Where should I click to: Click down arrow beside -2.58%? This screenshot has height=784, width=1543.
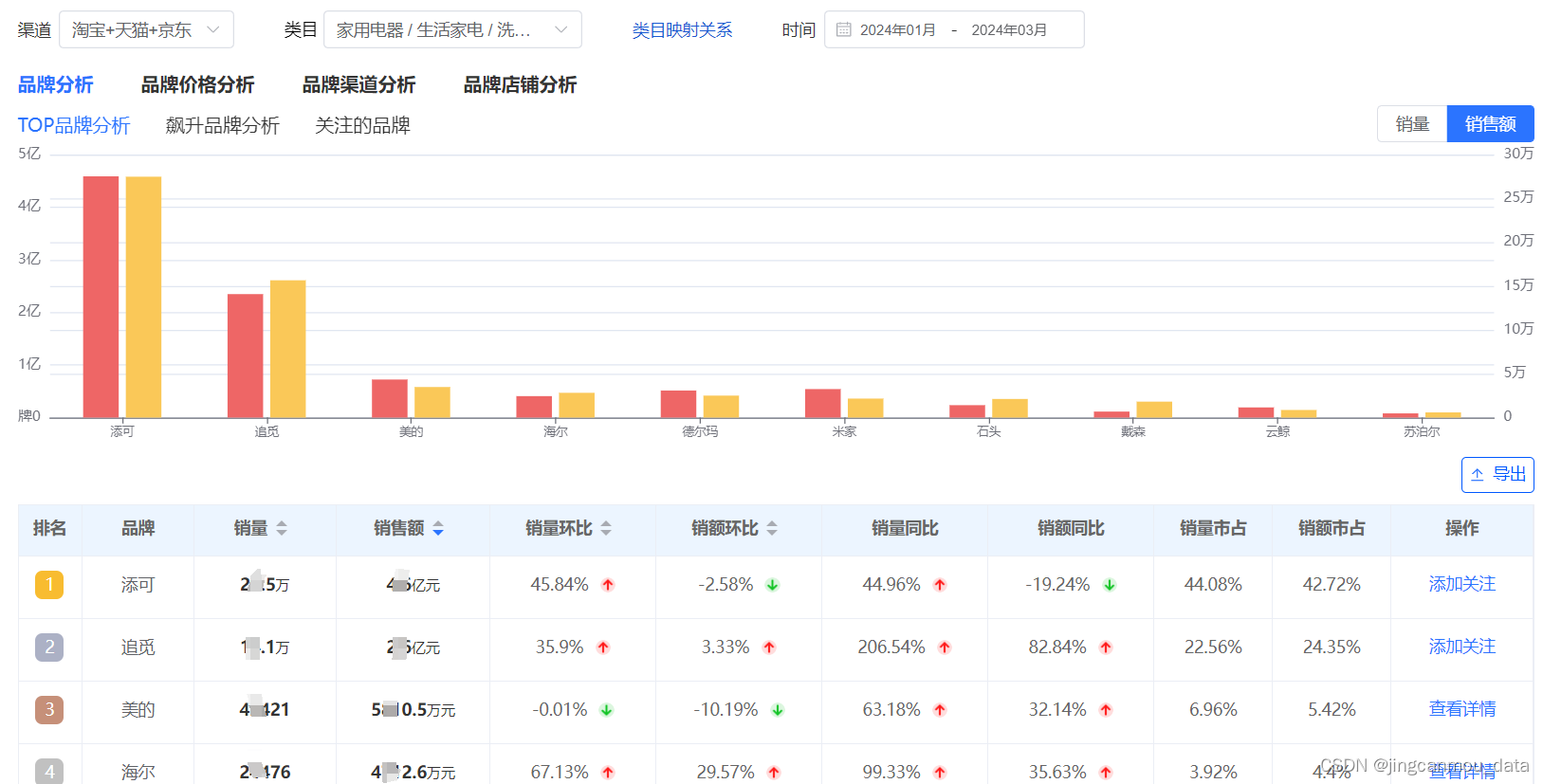click(773, 585)
